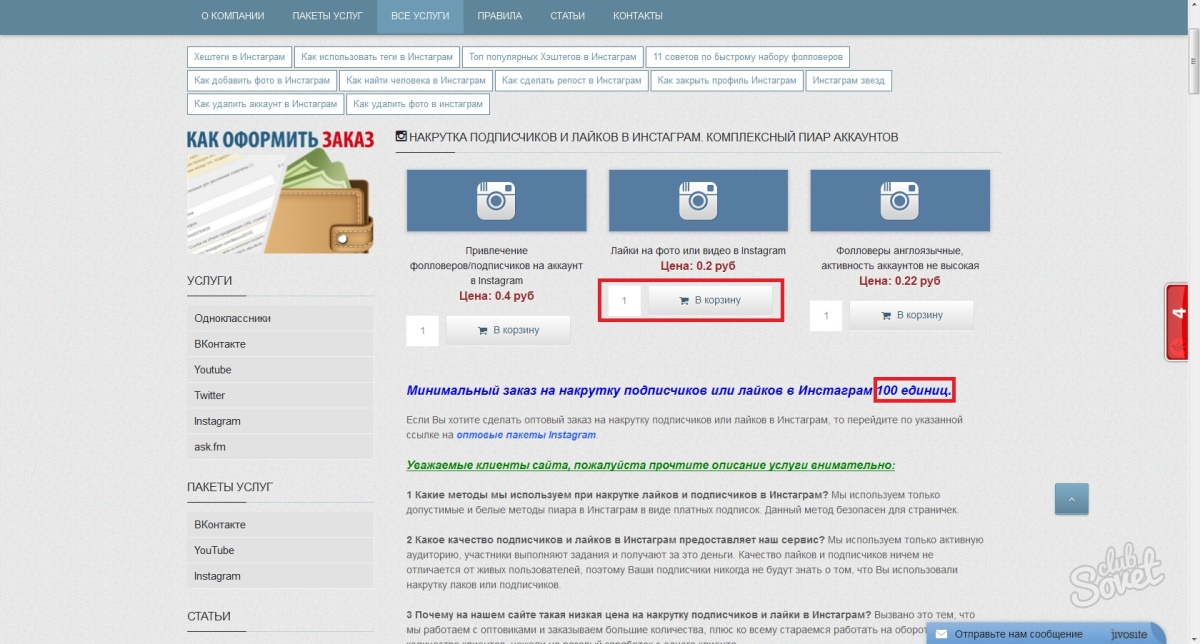Select 'Twitter' in Услуги sidebar

[280, 395]
